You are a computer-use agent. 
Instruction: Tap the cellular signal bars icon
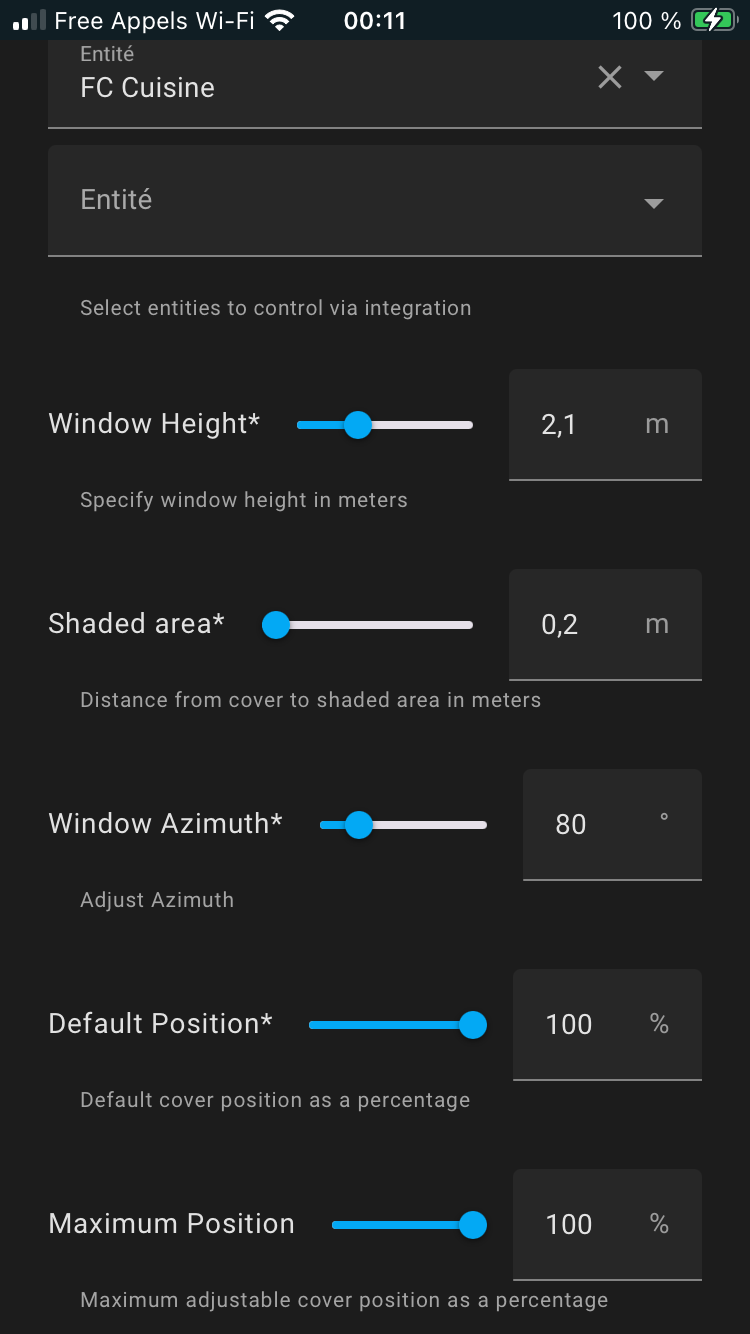(29, 20)
